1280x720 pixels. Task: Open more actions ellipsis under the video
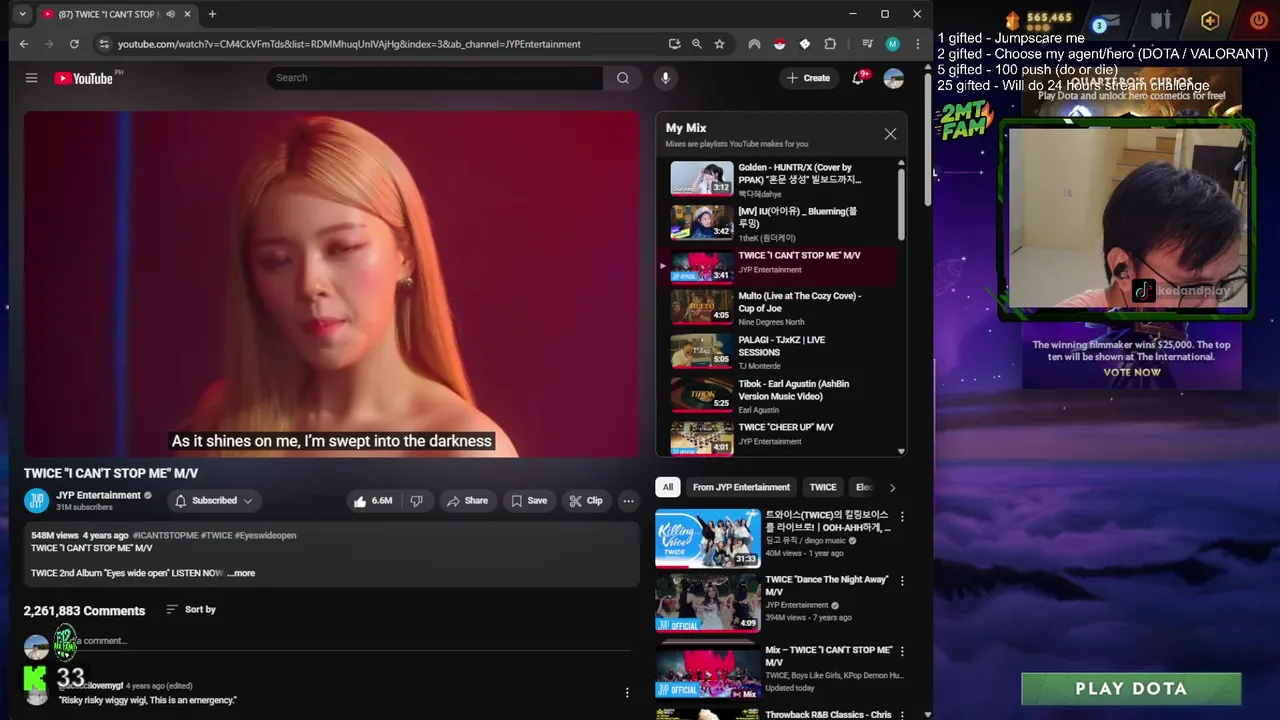click(x=628, y=501)
